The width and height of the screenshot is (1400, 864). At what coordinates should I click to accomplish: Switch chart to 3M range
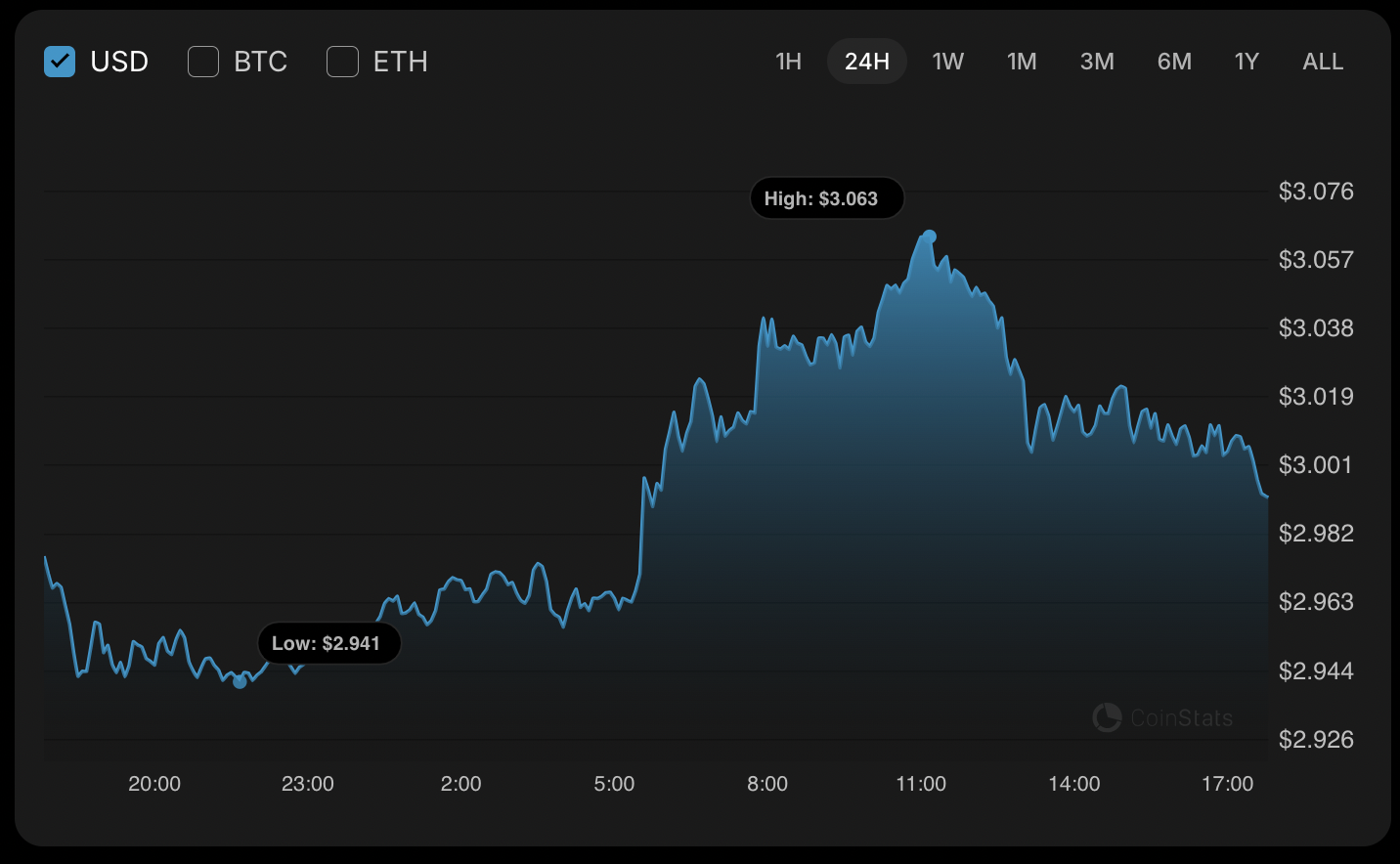pos(1097,62)
